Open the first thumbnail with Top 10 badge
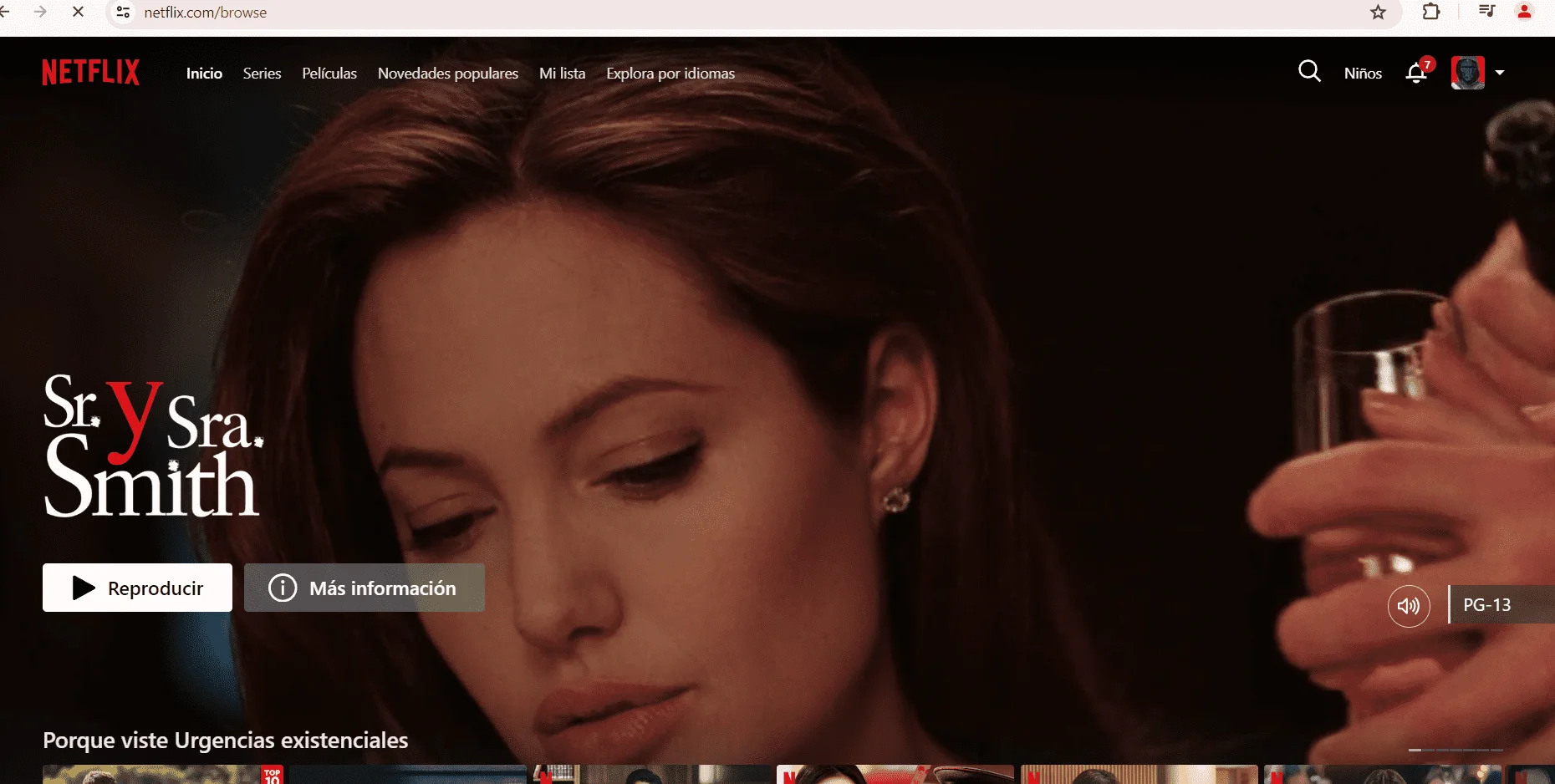The width and height of the screenshot is (1555, 784). [x=163, y=775]
